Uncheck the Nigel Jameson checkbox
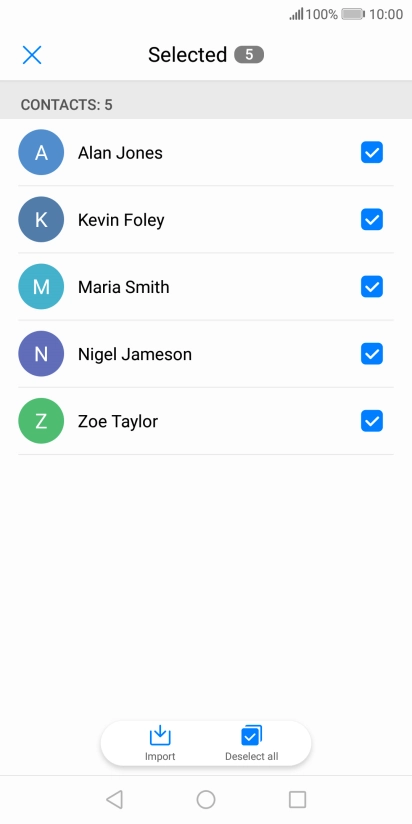The image size is (412, 824). pyautogui.click(x=372, y=354)
